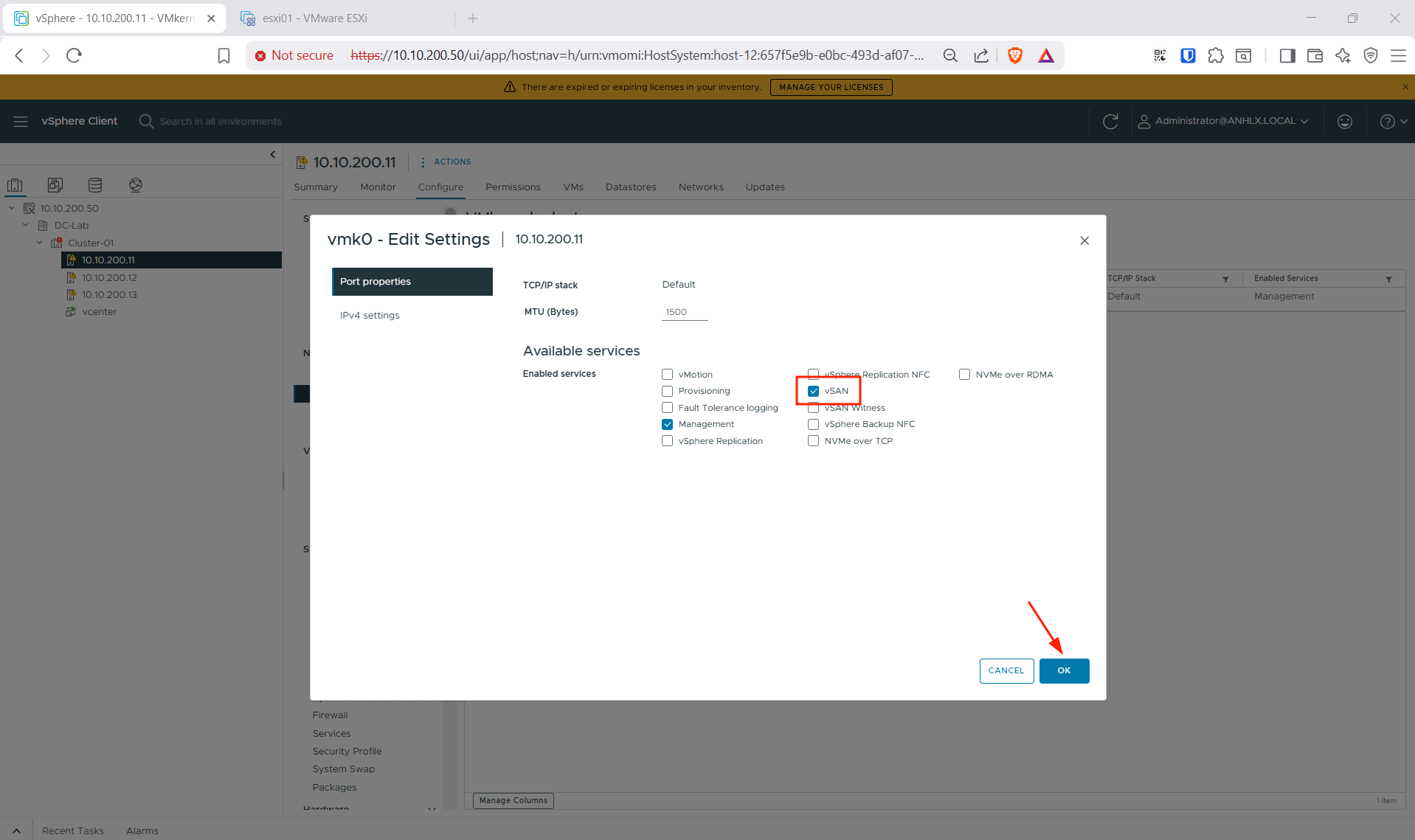Open the Firewall settings link
The width and height of the screenshot is (1415, 840).
point(330,715)
